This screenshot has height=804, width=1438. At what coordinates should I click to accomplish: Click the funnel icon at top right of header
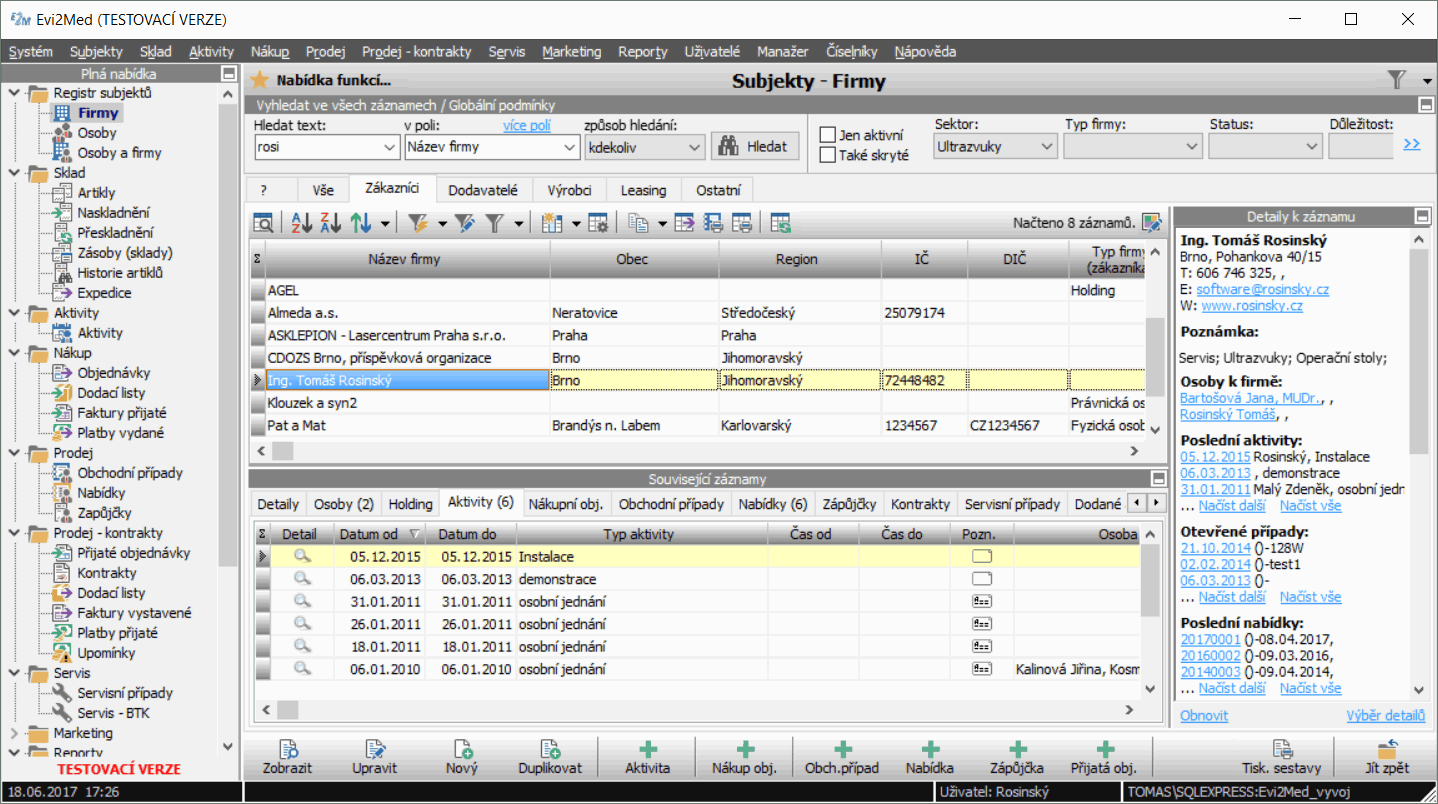coord(1397,80)
